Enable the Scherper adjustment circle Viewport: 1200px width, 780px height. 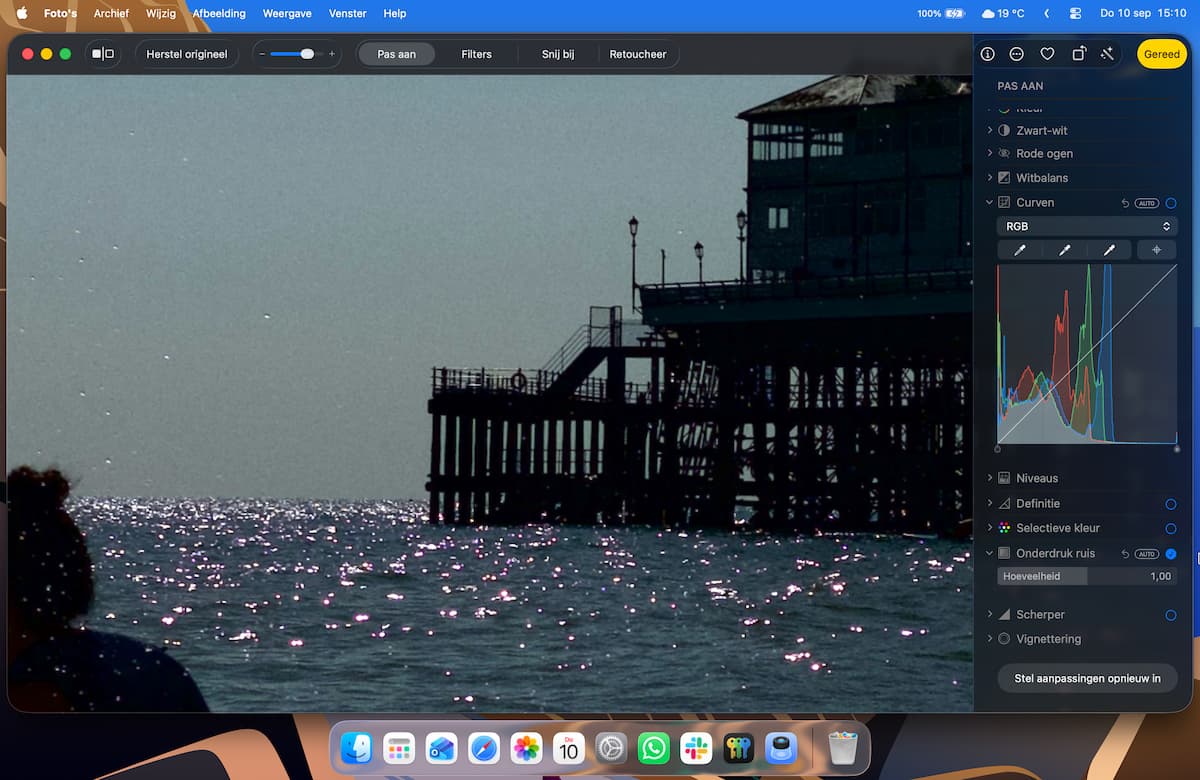coord(1171,615)
